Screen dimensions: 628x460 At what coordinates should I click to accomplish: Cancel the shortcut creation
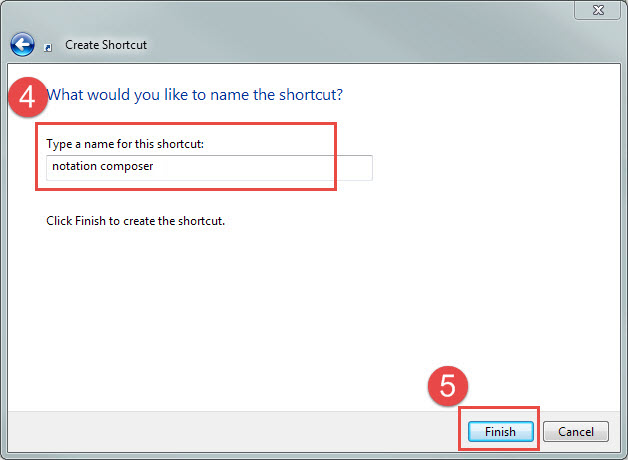576,432
